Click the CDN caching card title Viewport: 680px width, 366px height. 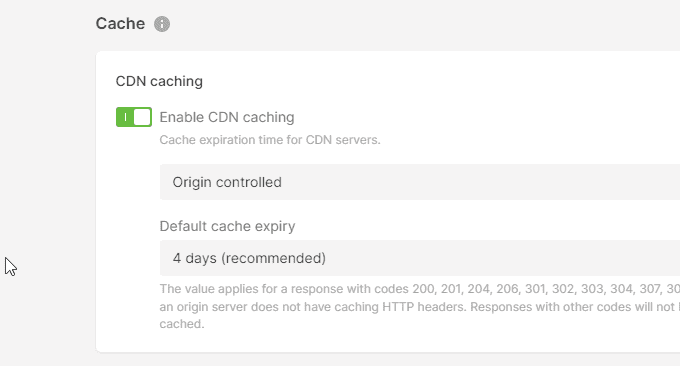[x=159, y=81]
